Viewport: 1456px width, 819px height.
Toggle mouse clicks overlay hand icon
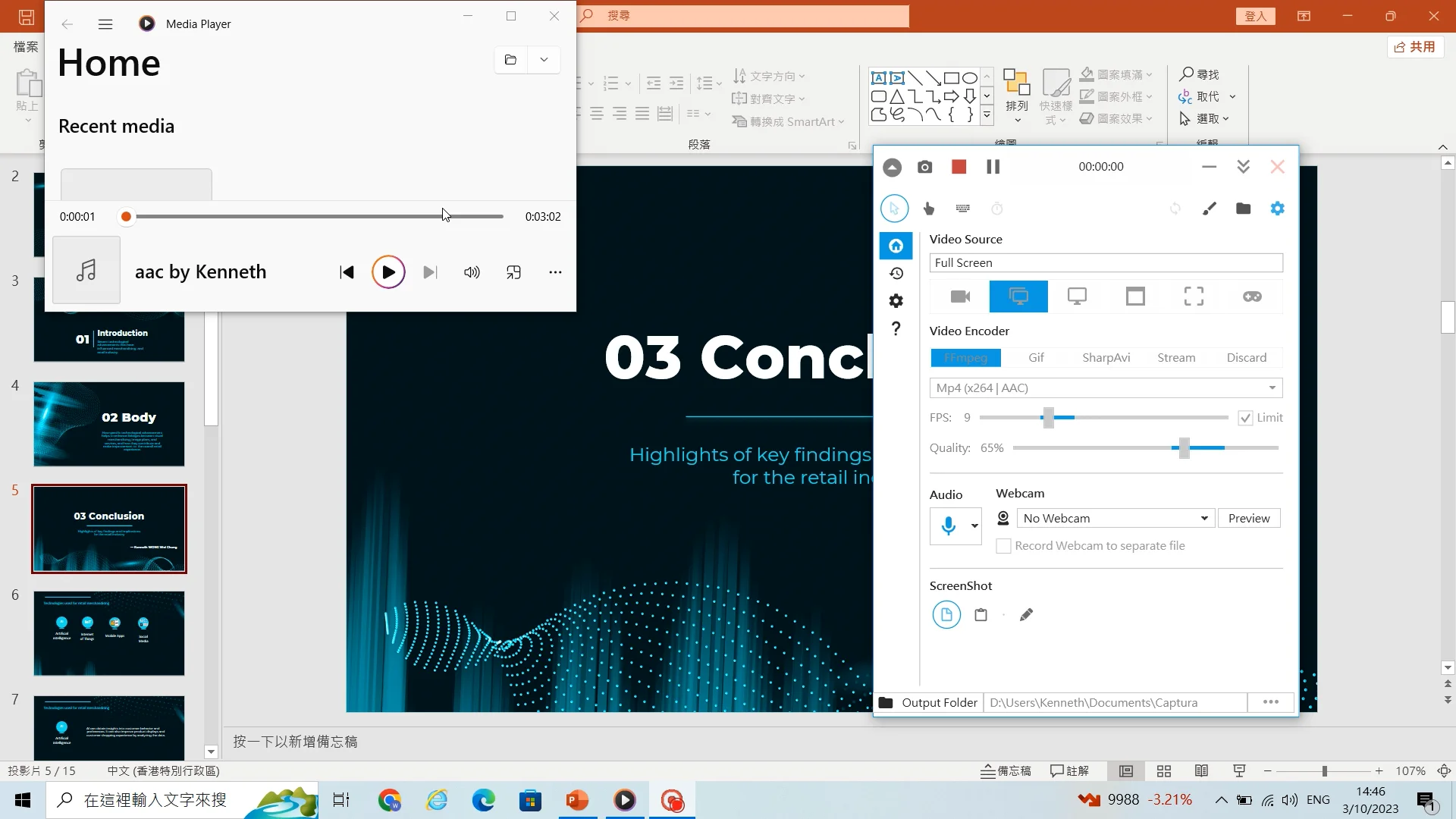pyautogui.click(x=928, y=209)
